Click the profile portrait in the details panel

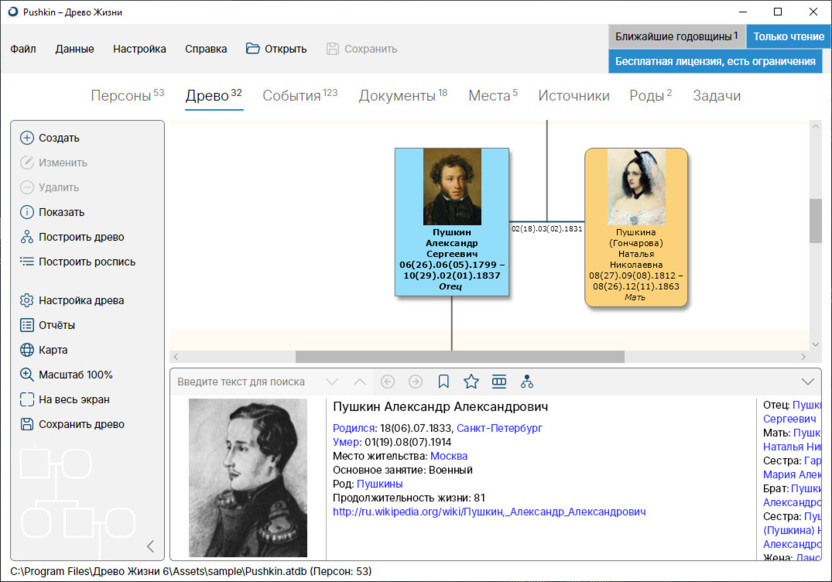248,478
